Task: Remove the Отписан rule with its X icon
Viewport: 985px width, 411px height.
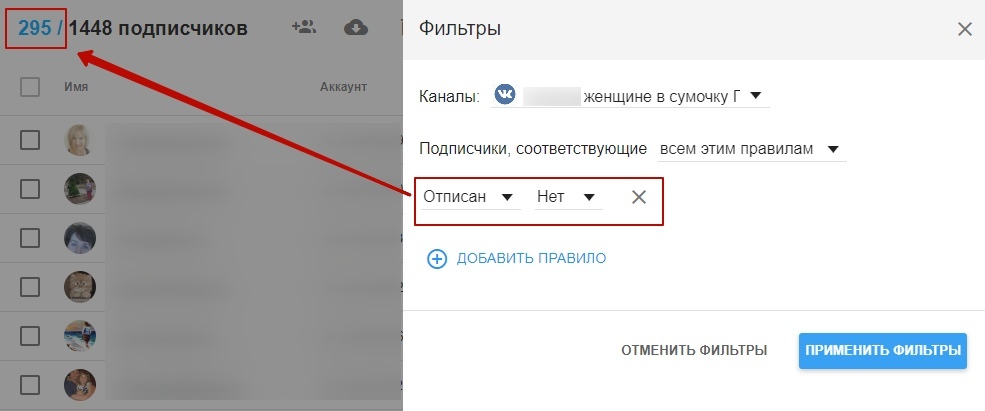Action: (639, 197)
